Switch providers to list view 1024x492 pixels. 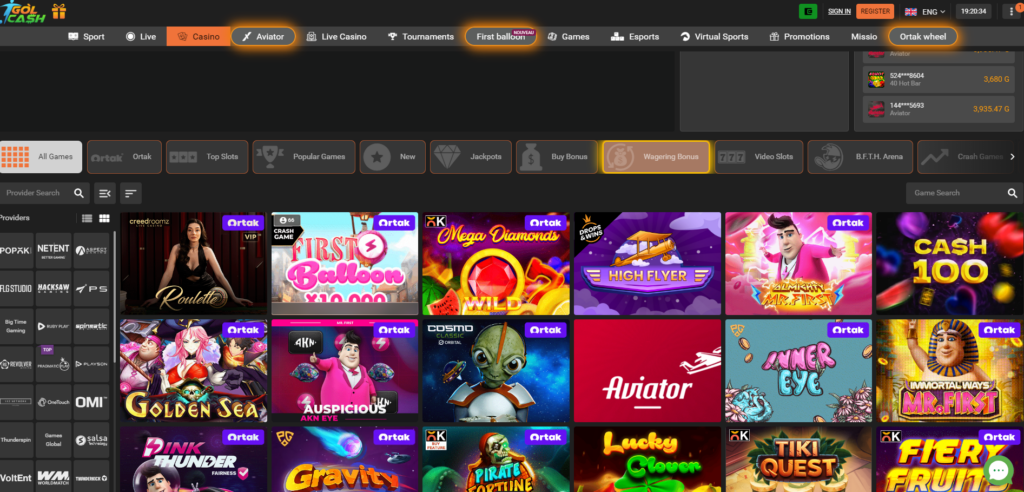[87, 218]
